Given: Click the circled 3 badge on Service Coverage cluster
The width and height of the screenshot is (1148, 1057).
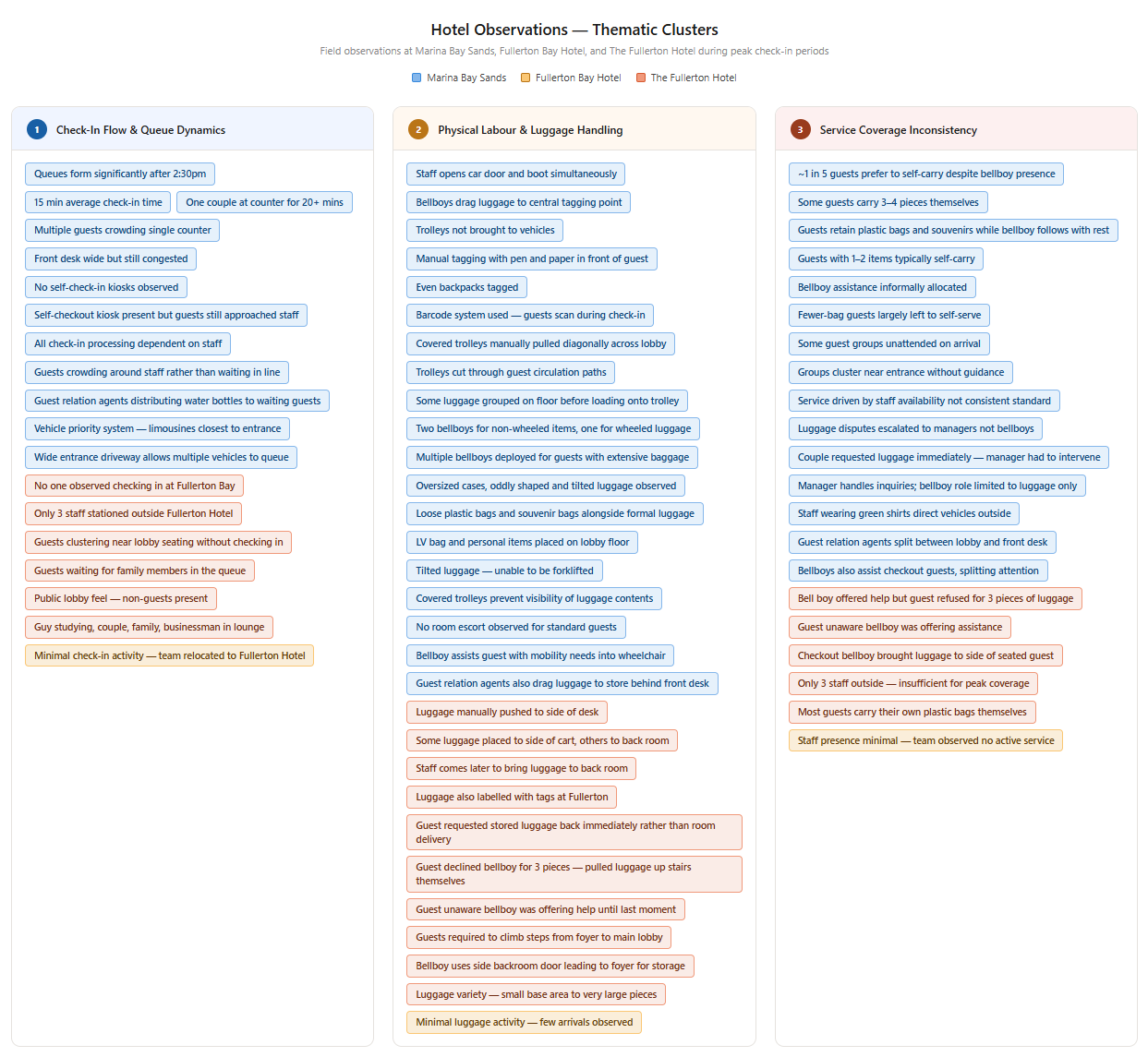Looking at the screenshot, I should [x=799, y=130].
